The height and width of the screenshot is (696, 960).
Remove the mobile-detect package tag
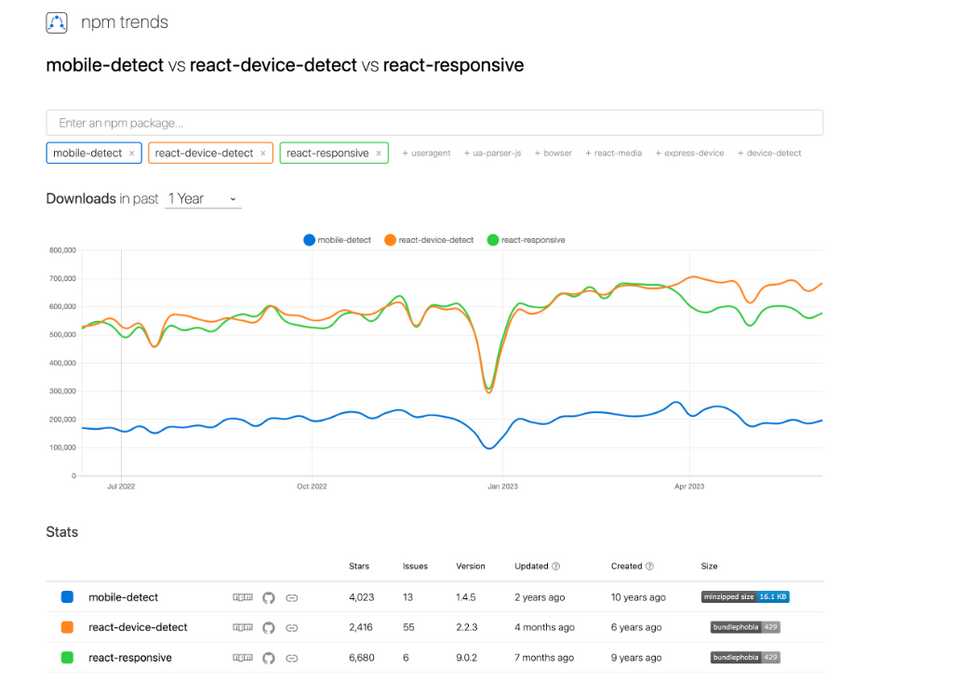(132, 153)
